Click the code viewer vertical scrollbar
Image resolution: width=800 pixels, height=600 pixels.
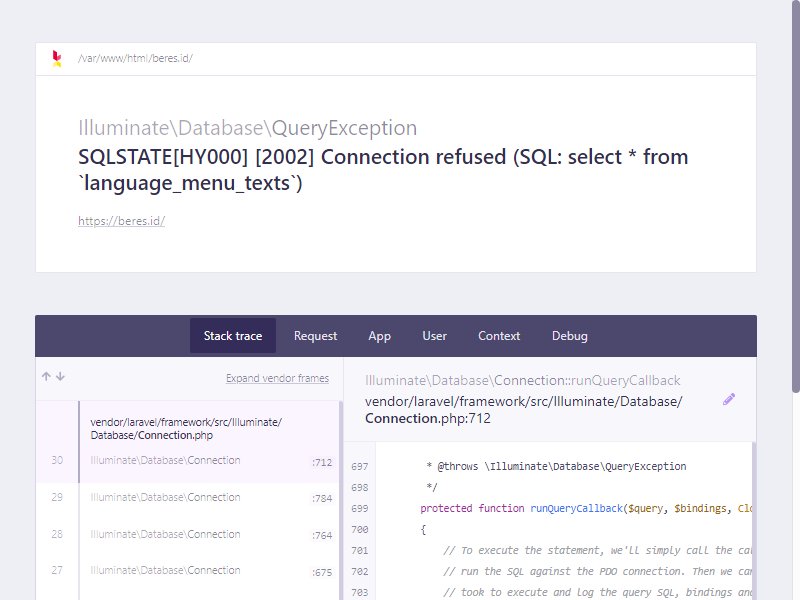(754, 520)
